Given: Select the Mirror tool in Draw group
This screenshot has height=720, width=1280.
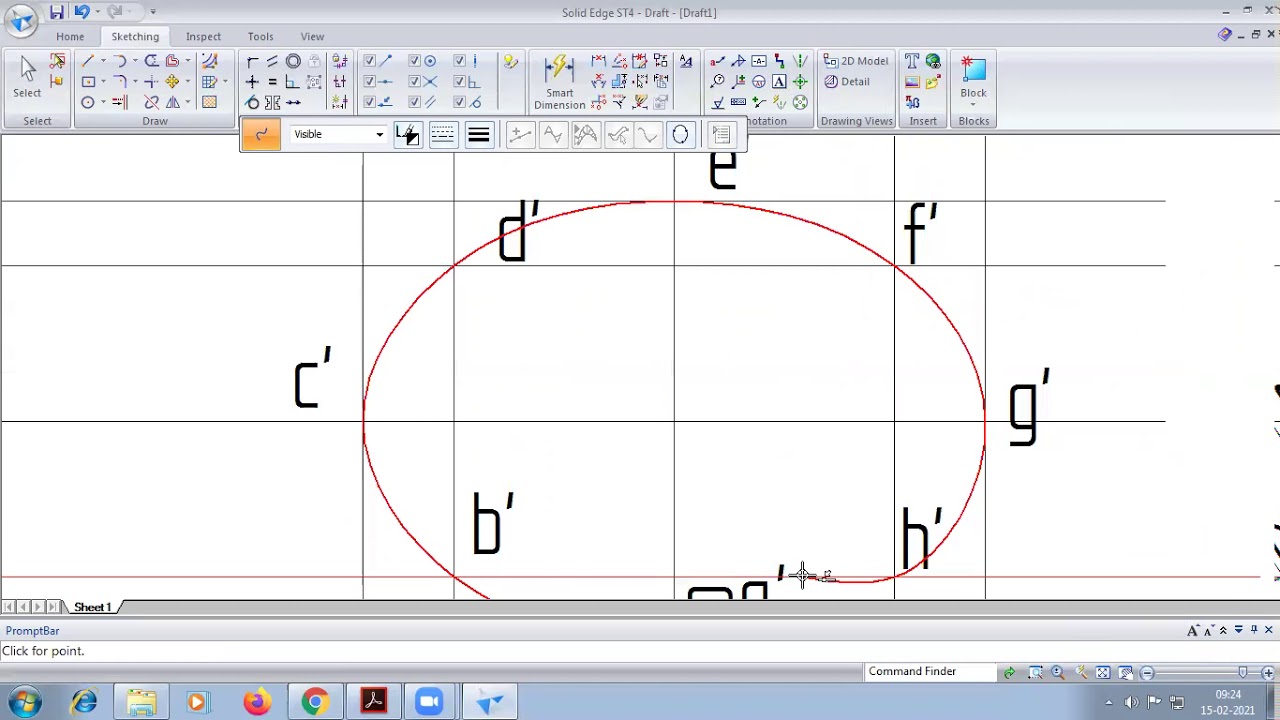Looking at the screenshot, I should click(173, 102).
